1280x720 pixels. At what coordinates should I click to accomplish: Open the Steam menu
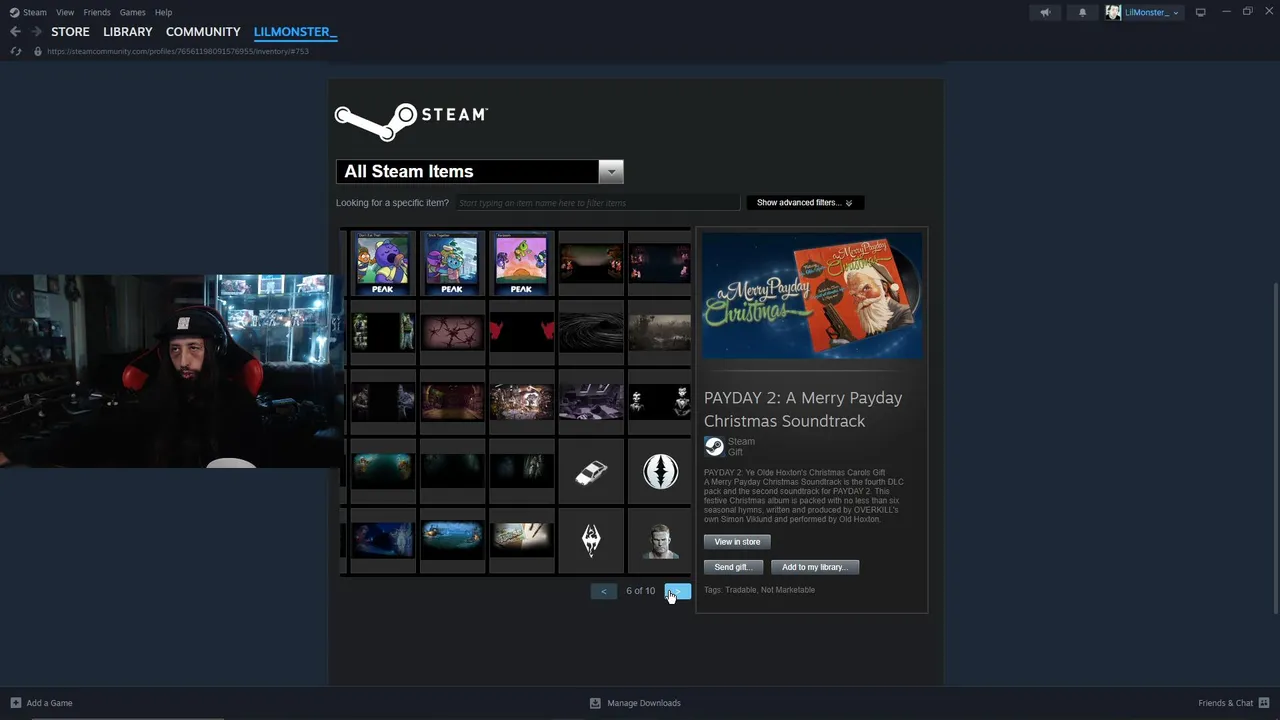point(34,12)
